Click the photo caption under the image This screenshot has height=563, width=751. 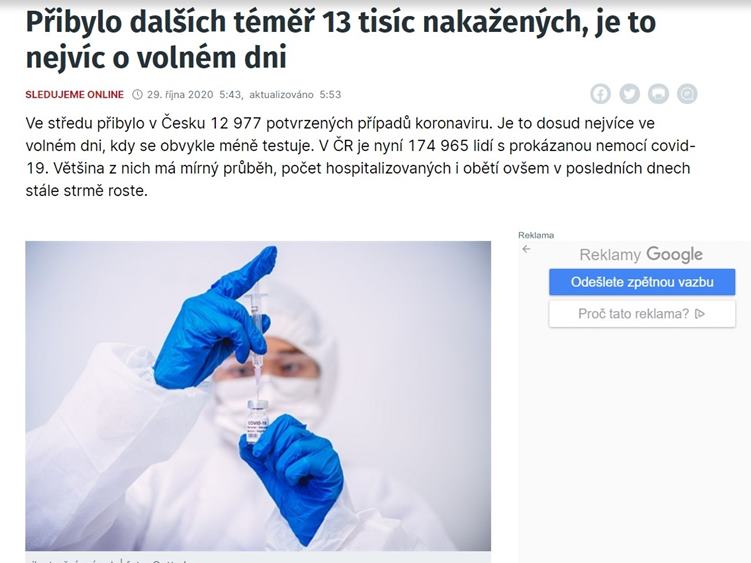108,560
